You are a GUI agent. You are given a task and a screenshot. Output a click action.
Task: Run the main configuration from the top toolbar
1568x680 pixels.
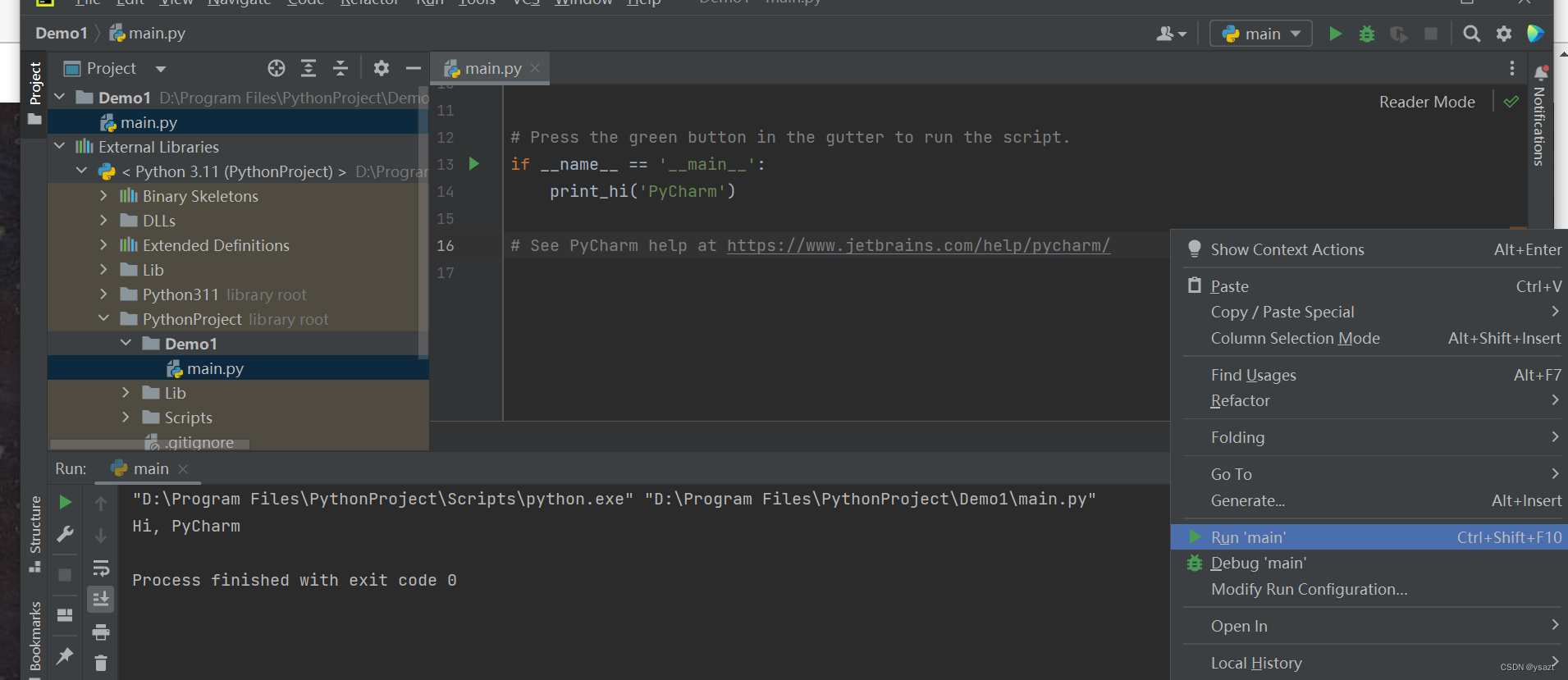(x=1335, y=34)
